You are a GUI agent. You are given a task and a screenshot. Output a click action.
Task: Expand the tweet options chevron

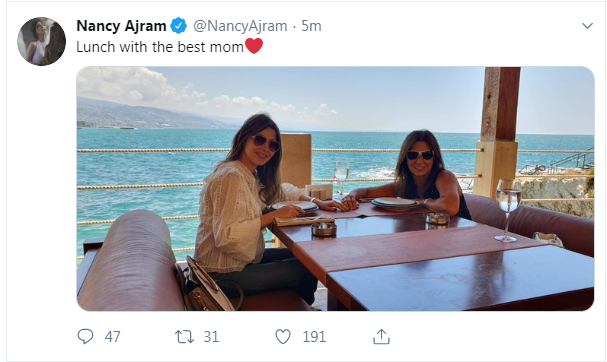click(587, 26)
